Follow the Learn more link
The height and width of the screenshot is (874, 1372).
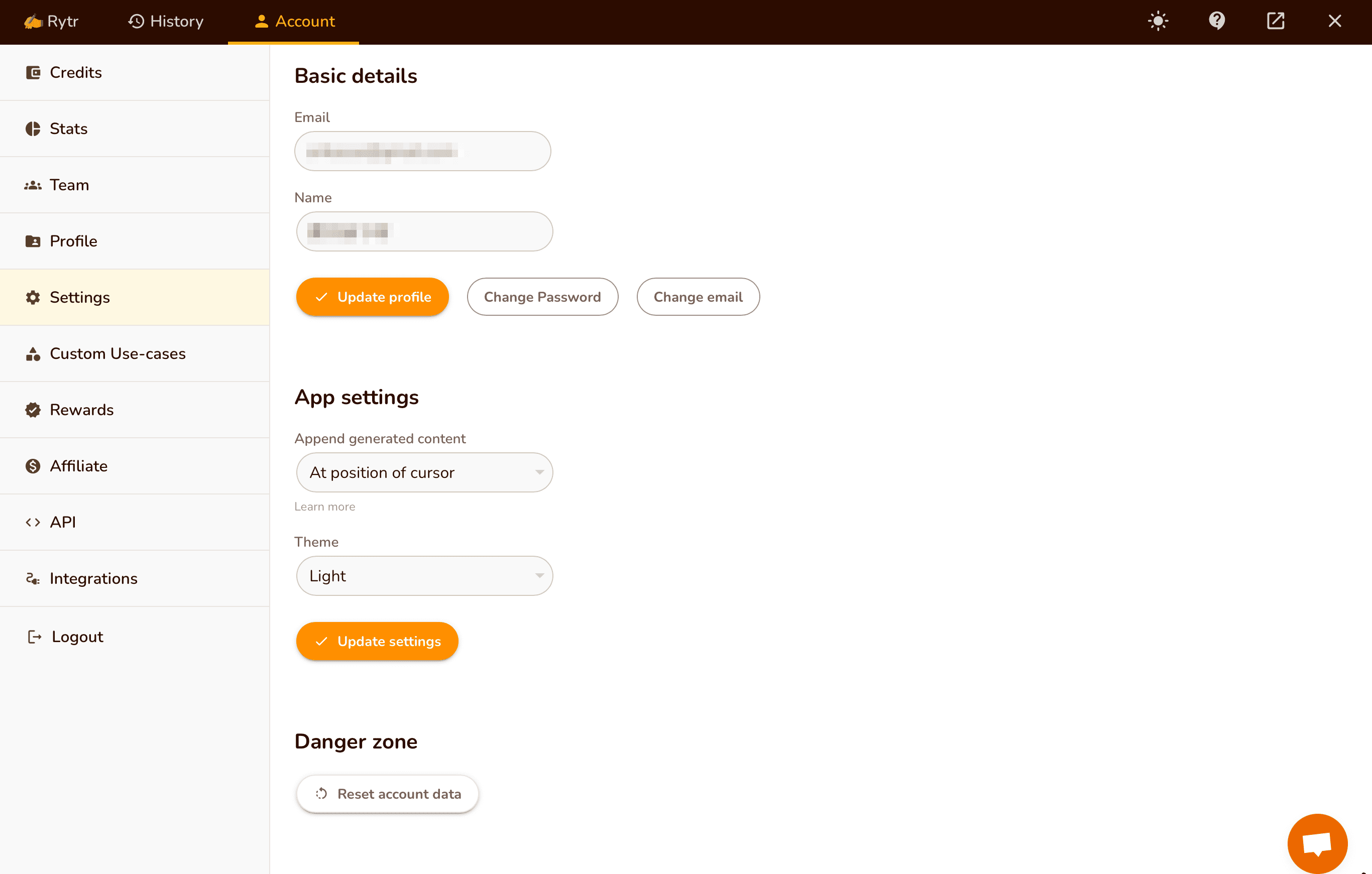click(325, 507)
